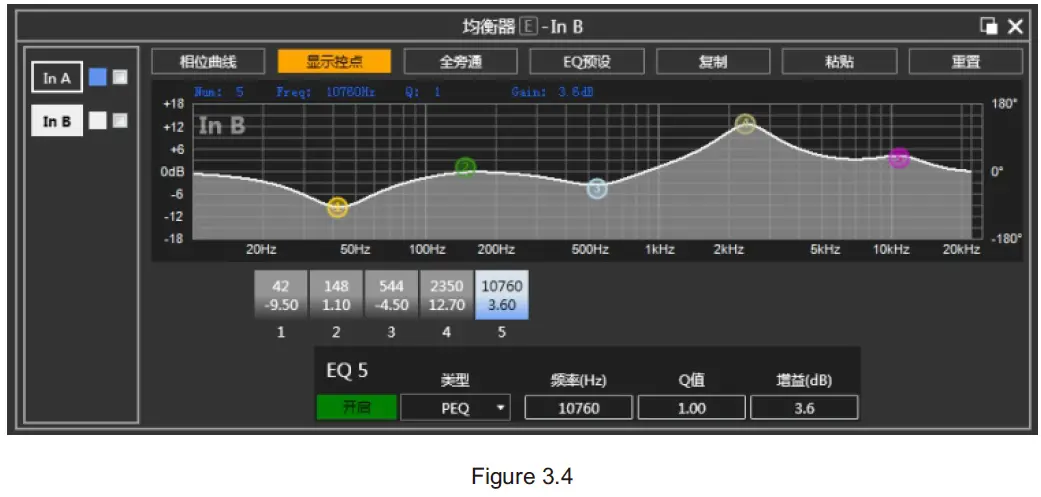Click the 'Q: 1' readout above the graph
The height and width of the screenshot is (497, 1041).
(x=423, y=92)
